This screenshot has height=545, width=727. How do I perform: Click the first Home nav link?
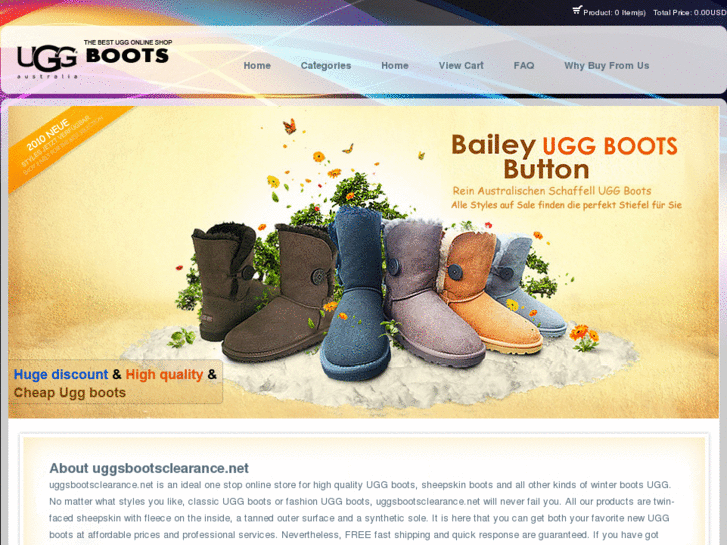click(257, 65)
